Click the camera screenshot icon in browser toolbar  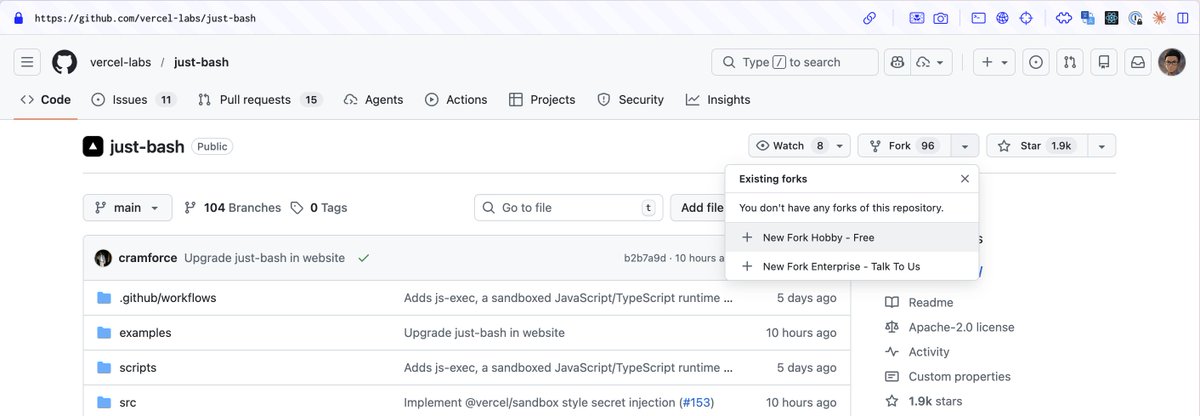(x=941, y=18)
